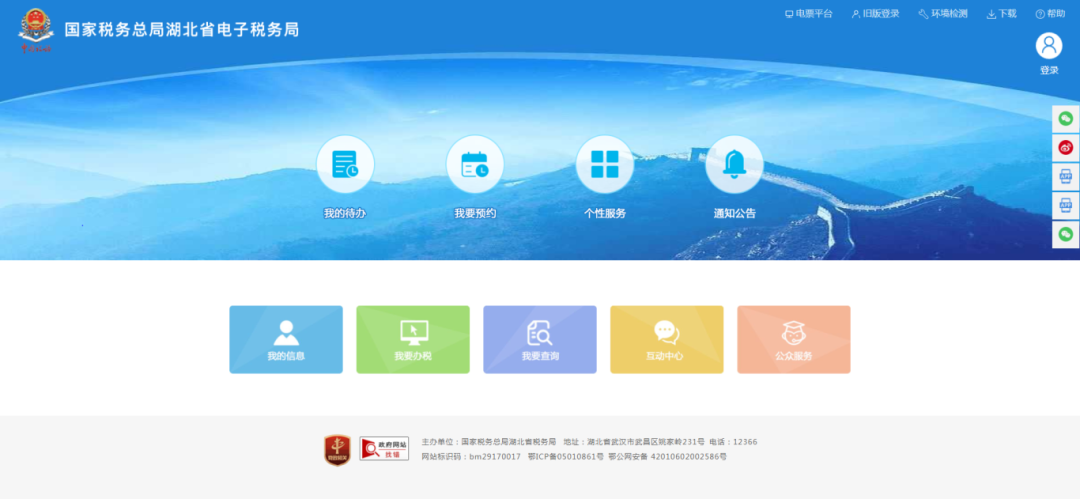
Task: Open the 我要预约 appointment calendar icon
Action: [475, 165]
